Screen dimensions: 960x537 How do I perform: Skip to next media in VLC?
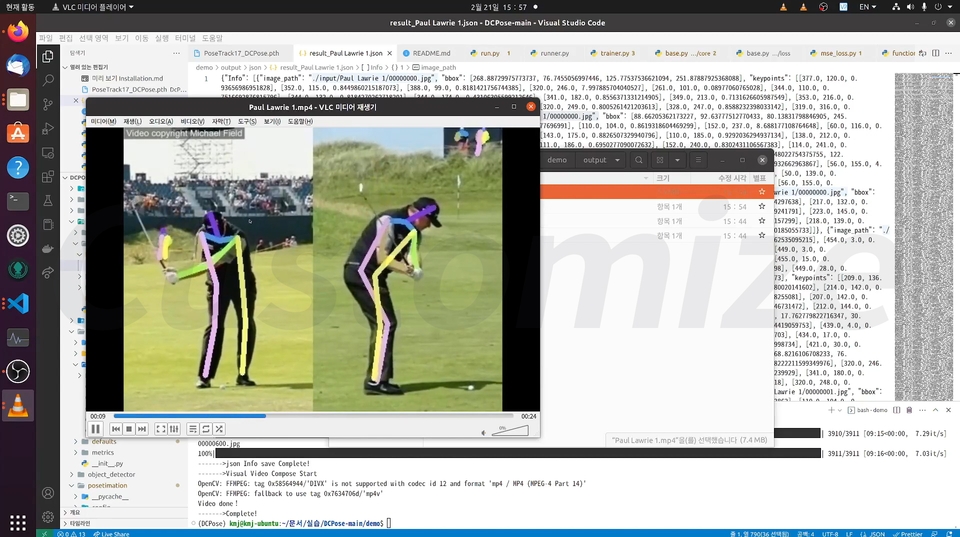(142, 429)
